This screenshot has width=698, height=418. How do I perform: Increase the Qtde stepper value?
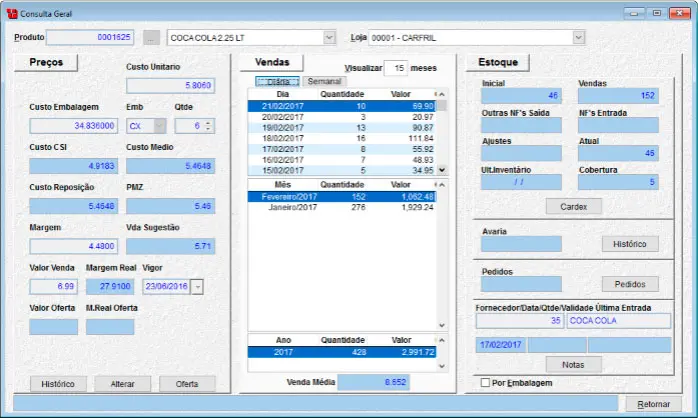208,123
